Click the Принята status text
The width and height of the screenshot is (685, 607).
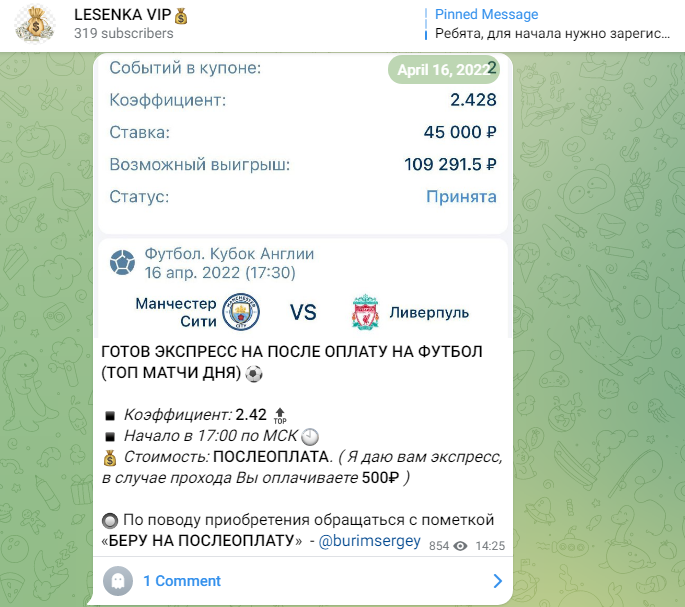coord(461,197)
